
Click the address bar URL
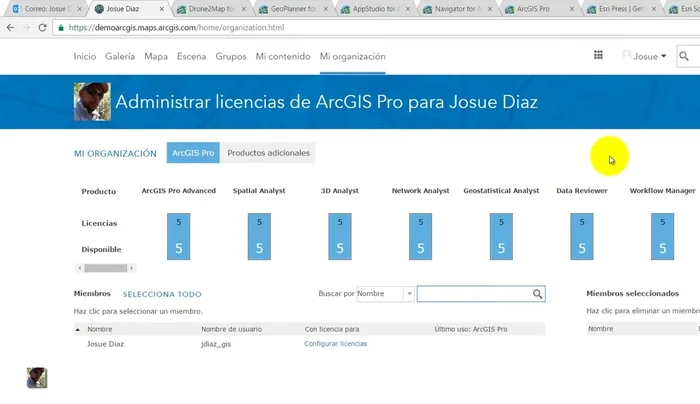coord(176,28)
